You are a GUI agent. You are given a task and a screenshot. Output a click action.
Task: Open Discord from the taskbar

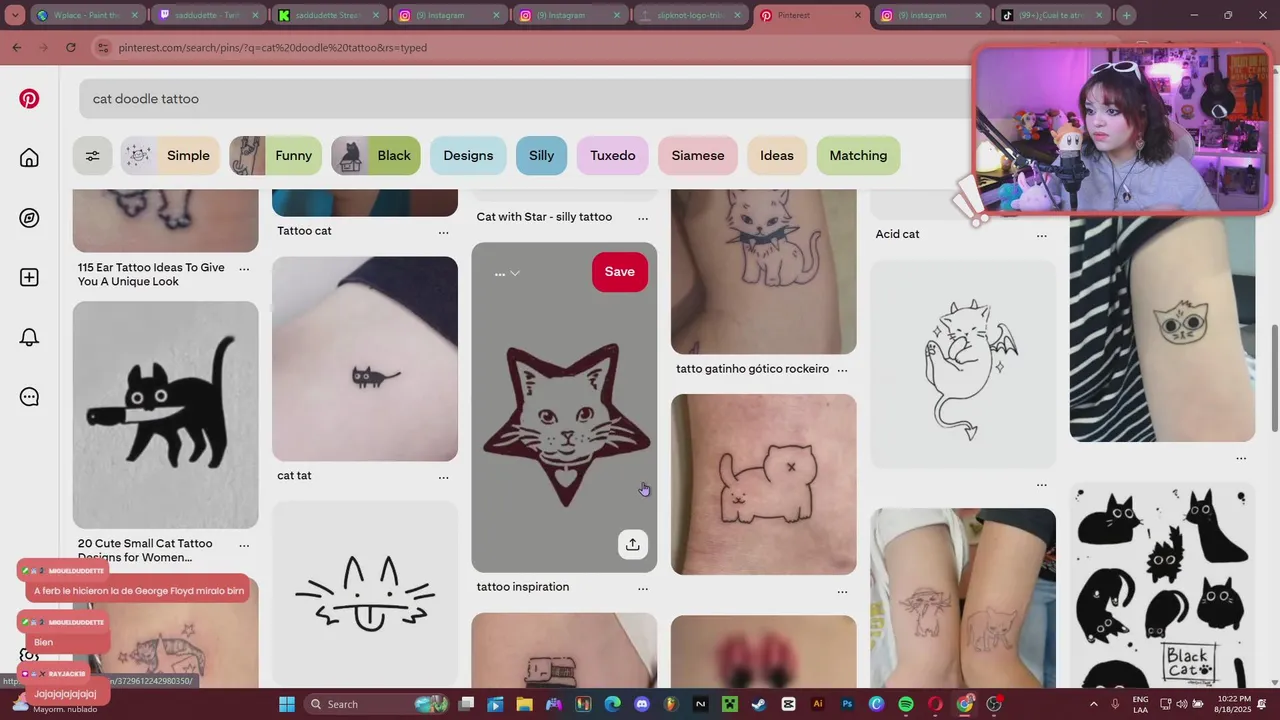[x=642, y=704]
